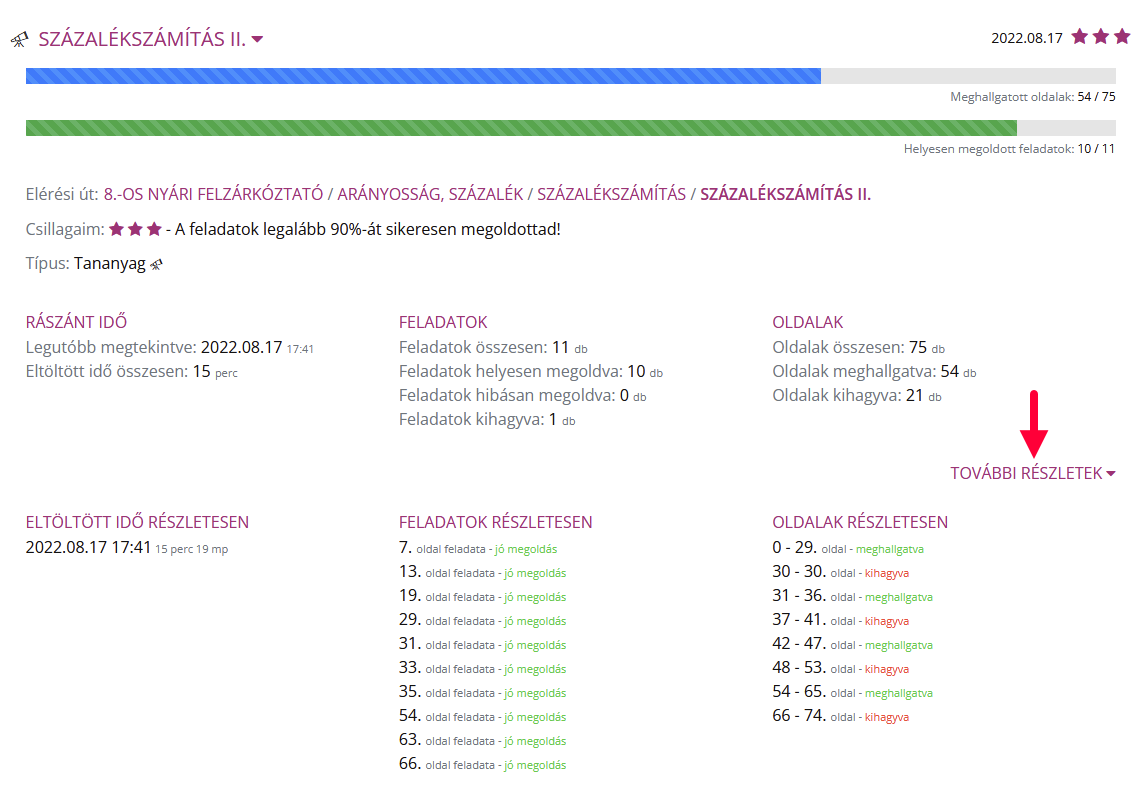1139x798 pixels.
Task: Click the green solved tasks progress bar
Action: tap(520, 128)
